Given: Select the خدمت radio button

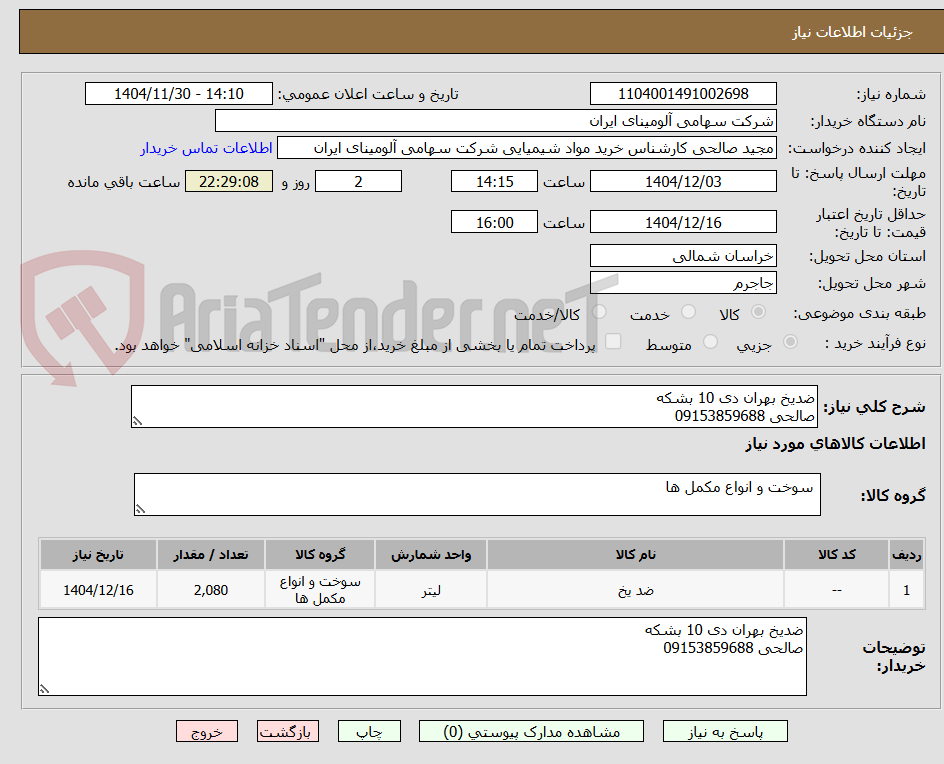Looking at the screenshot, I should click(x=688, y=312).
